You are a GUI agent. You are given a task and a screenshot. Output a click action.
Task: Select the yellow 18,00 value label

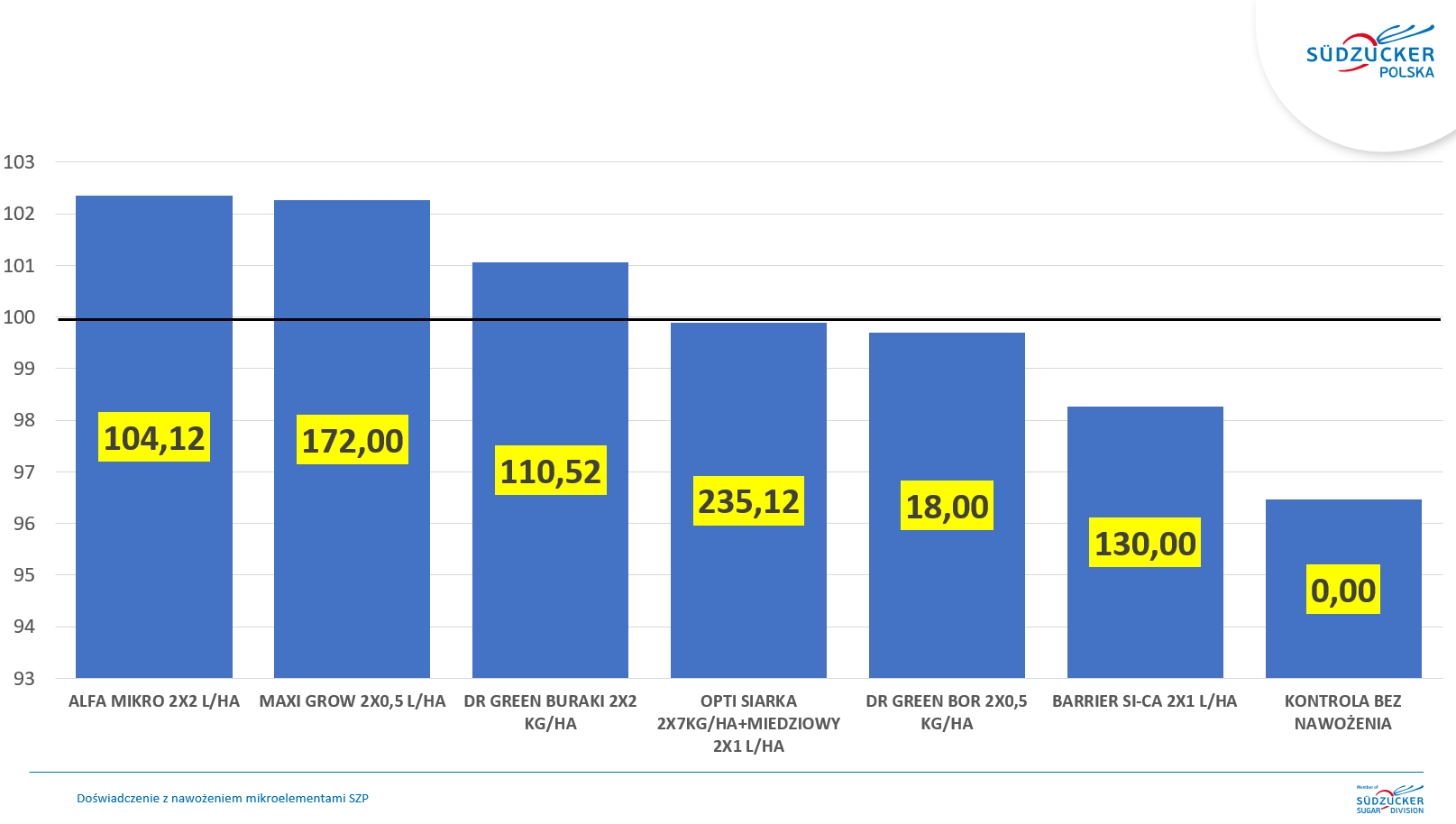[947, 506]
